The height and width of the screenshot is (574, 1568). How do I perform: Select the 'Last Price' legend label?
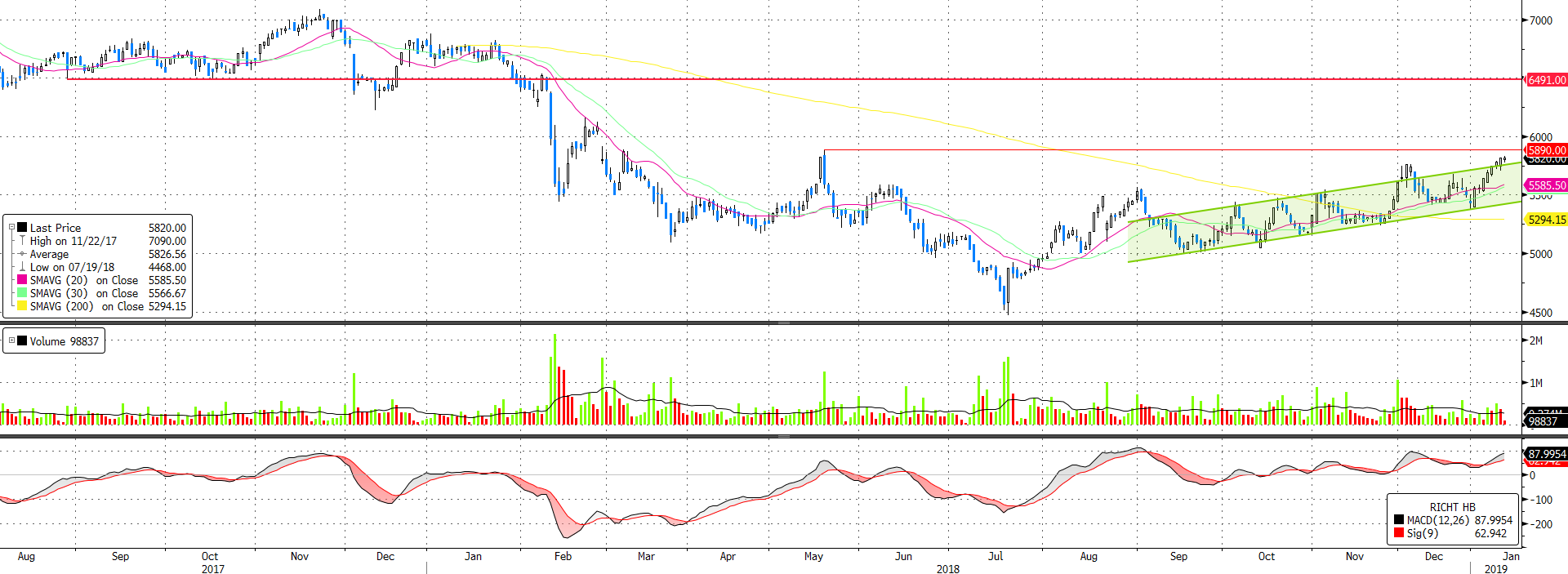coord(56,228)
